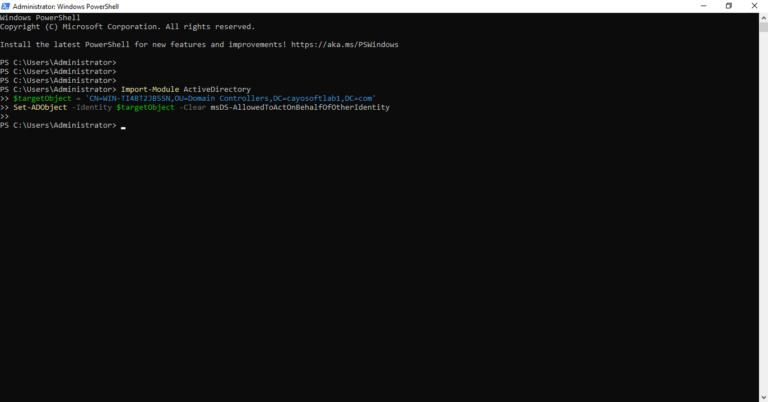Click the 'Windows PowerShell' header line in the console
Screen dimensions: 768x402
pyautogui.click(x=40, y=18)
